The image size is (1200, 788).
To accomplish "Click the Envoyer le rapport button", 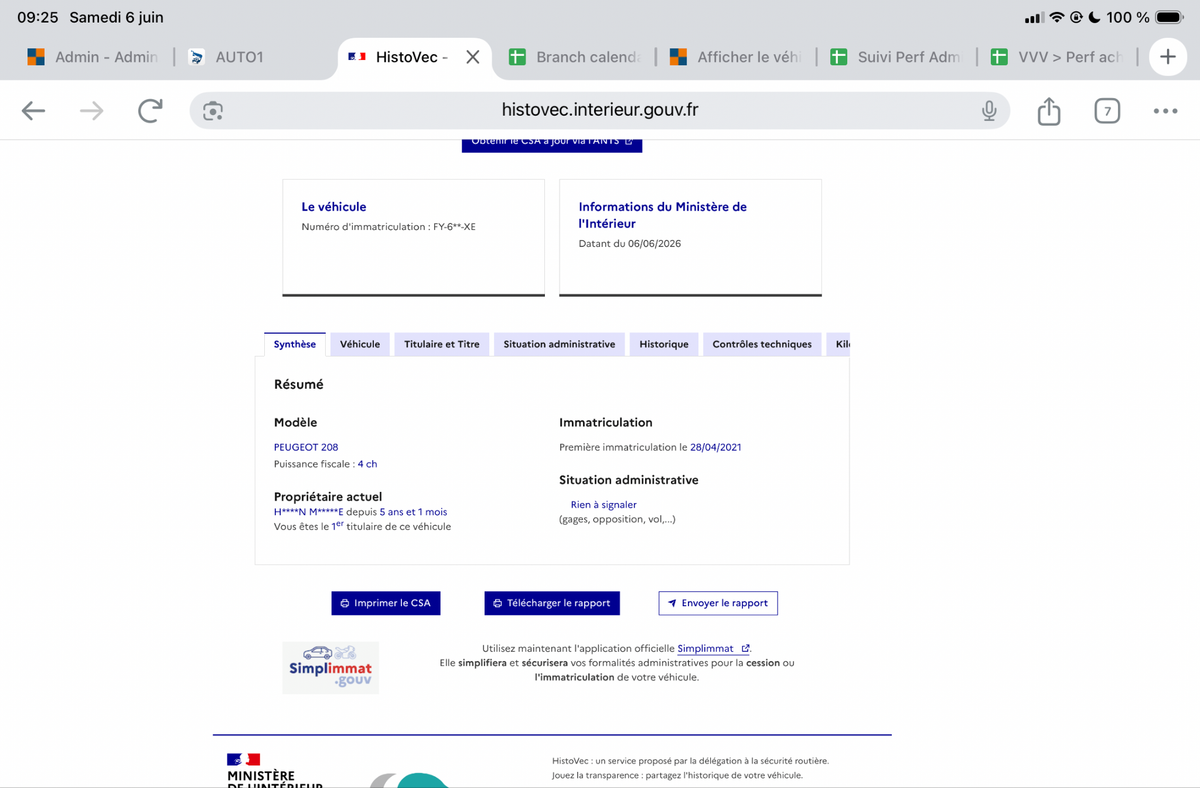I will point(718,603).
